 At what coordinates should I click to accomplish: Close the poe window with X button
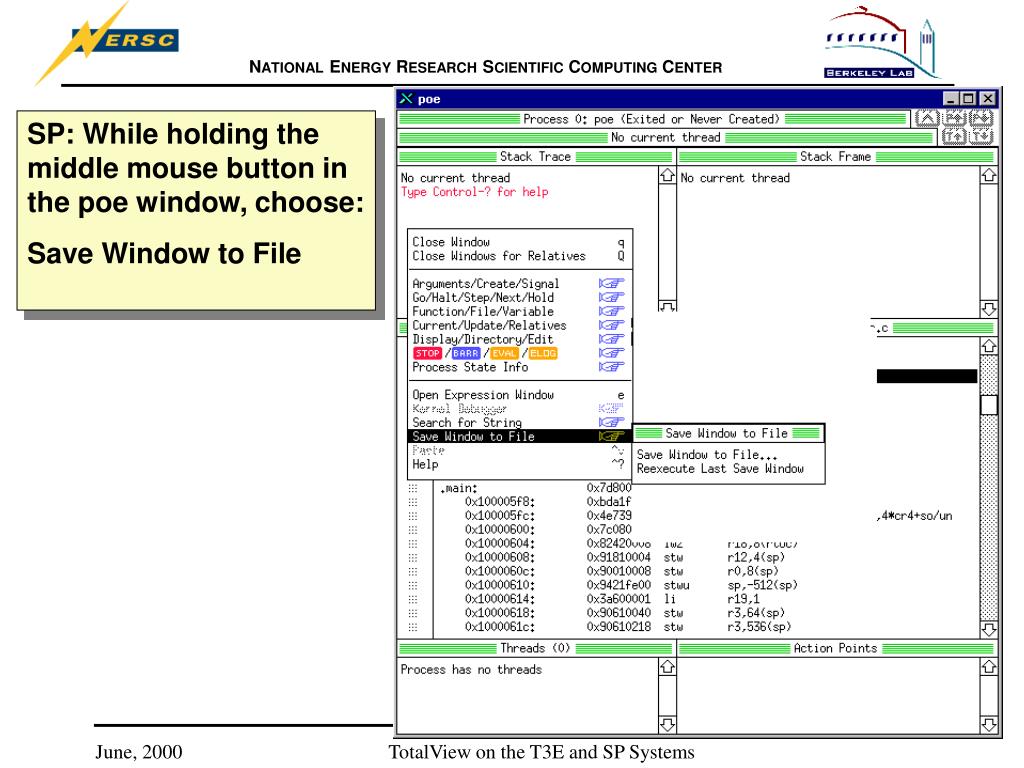pos(987,99)
